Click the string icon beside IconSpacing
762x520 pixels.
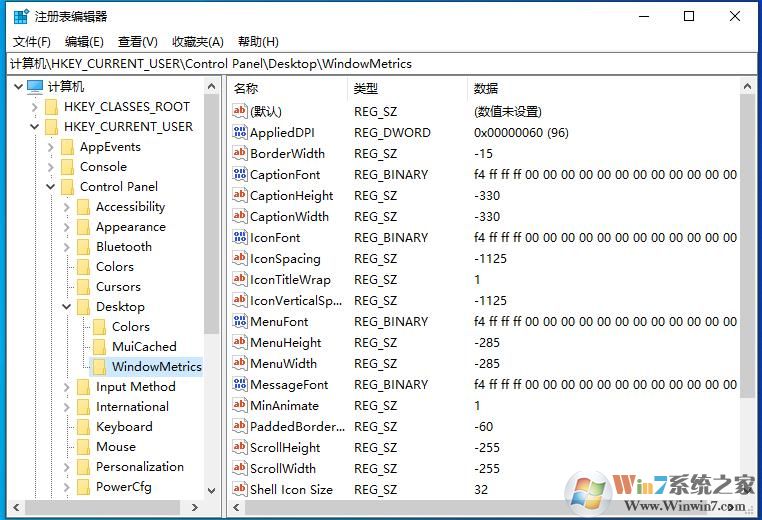(x=240, y=258)
